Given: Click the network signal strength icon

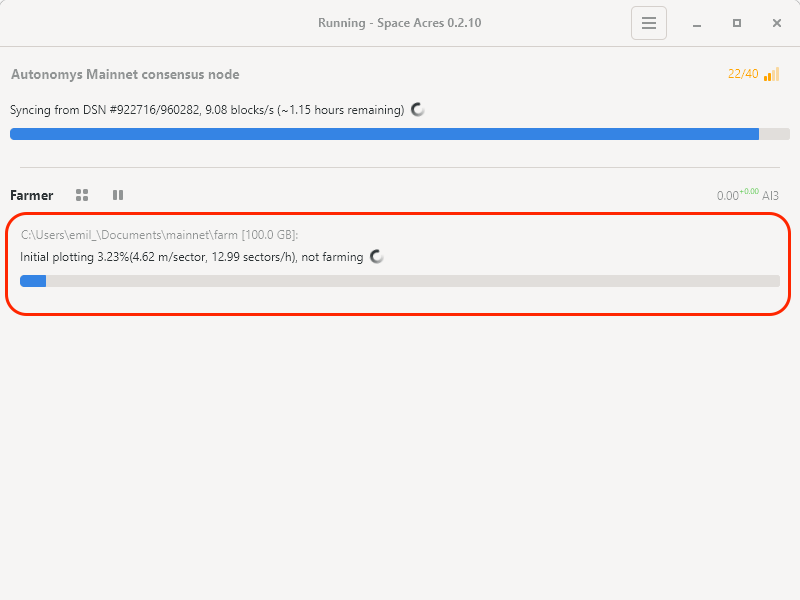Looking at the screenshot, I should point(771,74).
